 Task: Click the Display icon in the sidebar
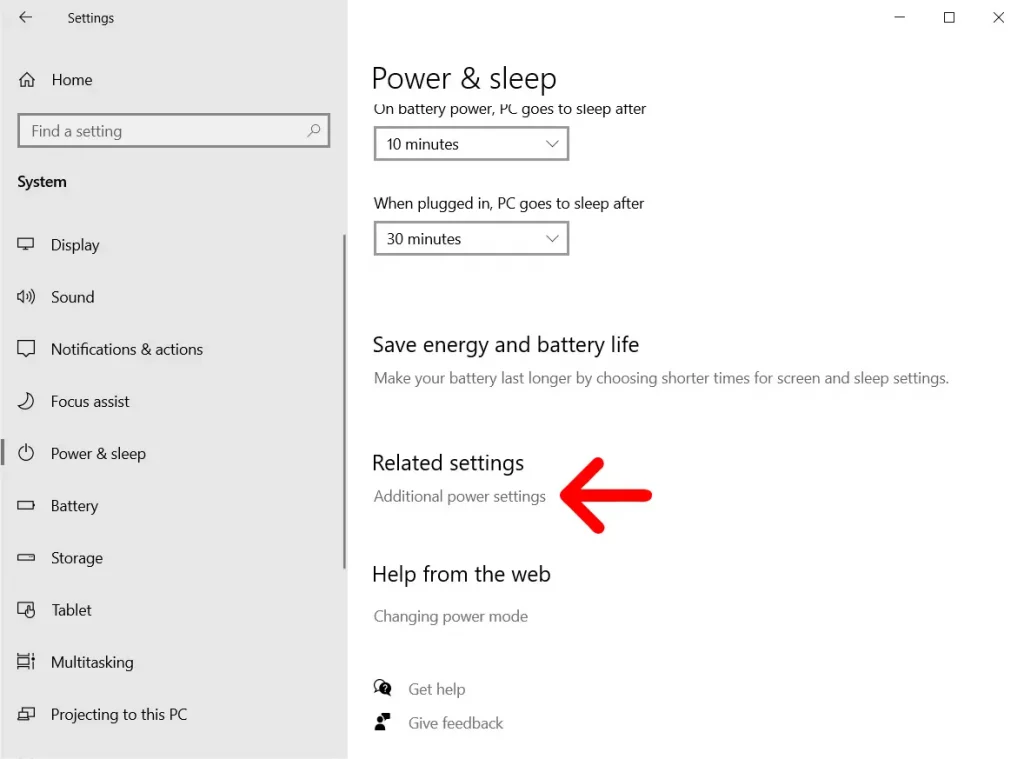[x=27, y=245]
